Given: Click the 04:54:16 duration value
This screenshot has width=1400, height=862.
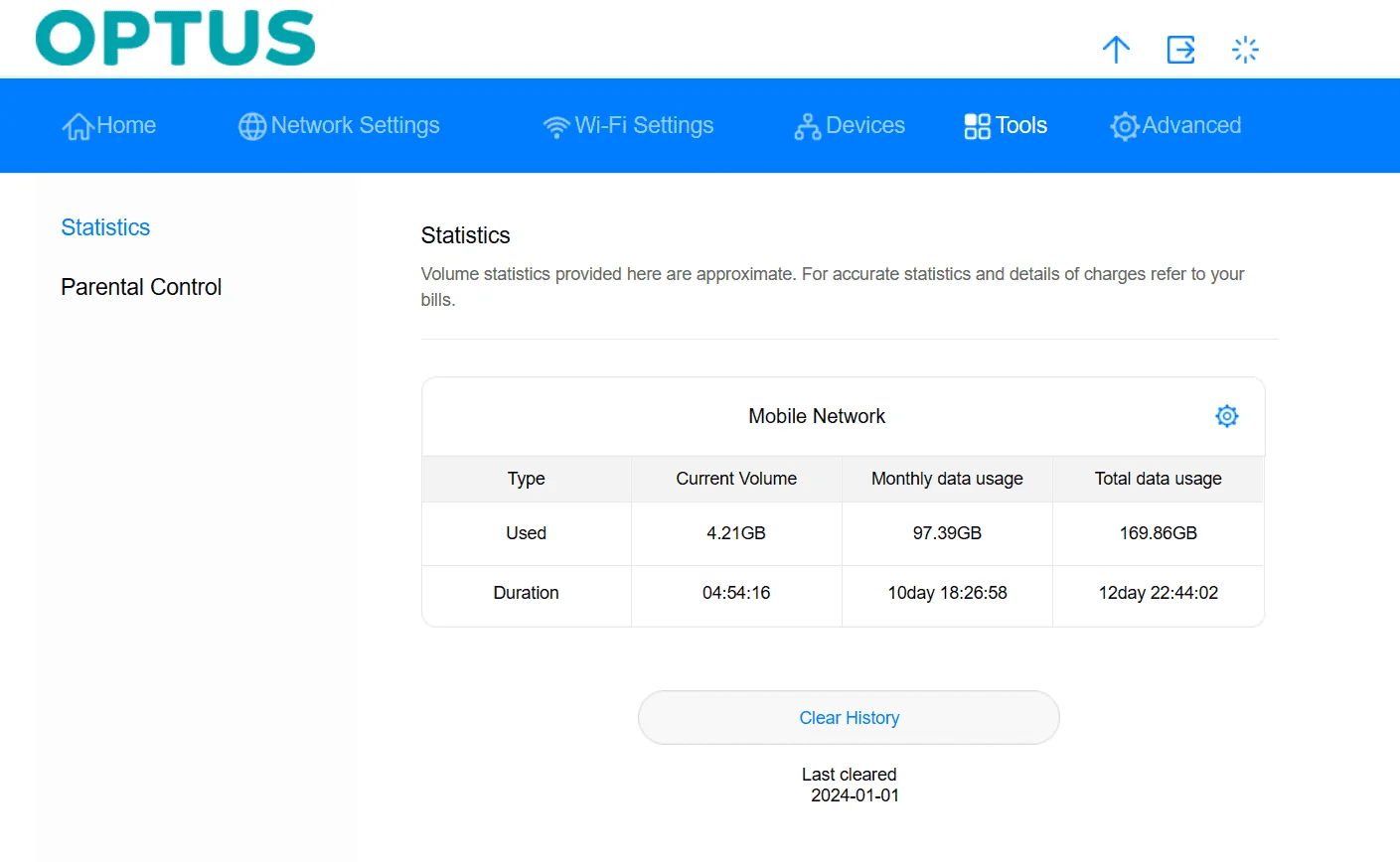Looking at the screenshot, I should [736, 593].
